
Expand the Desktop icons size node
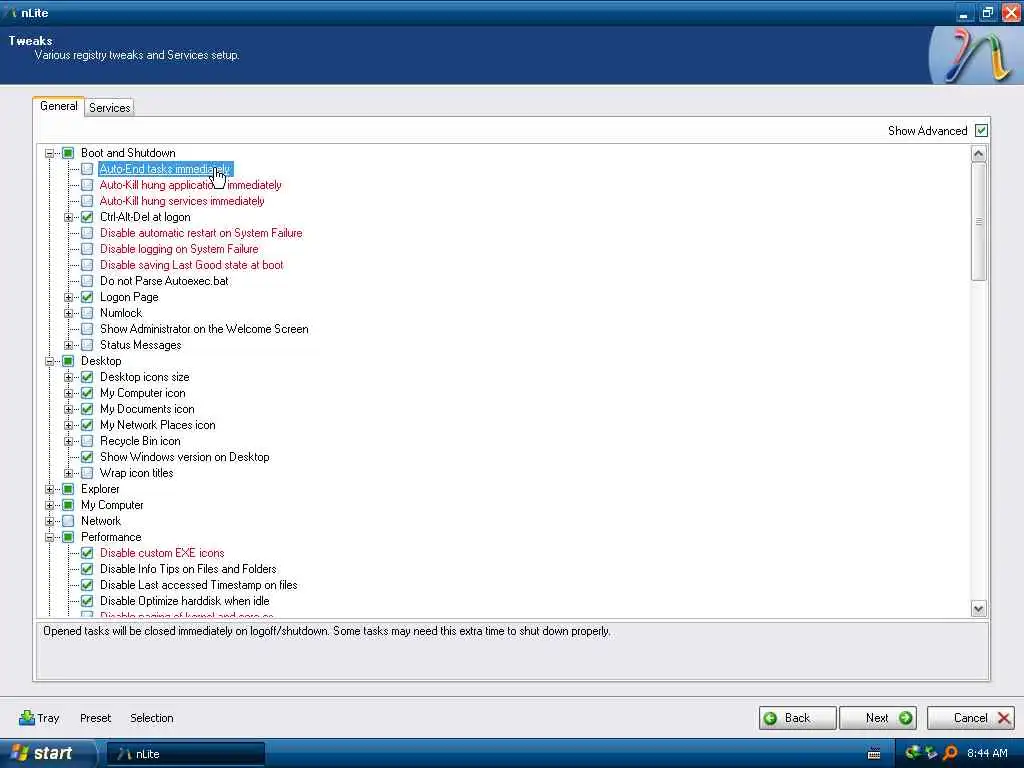pos(69,377)
